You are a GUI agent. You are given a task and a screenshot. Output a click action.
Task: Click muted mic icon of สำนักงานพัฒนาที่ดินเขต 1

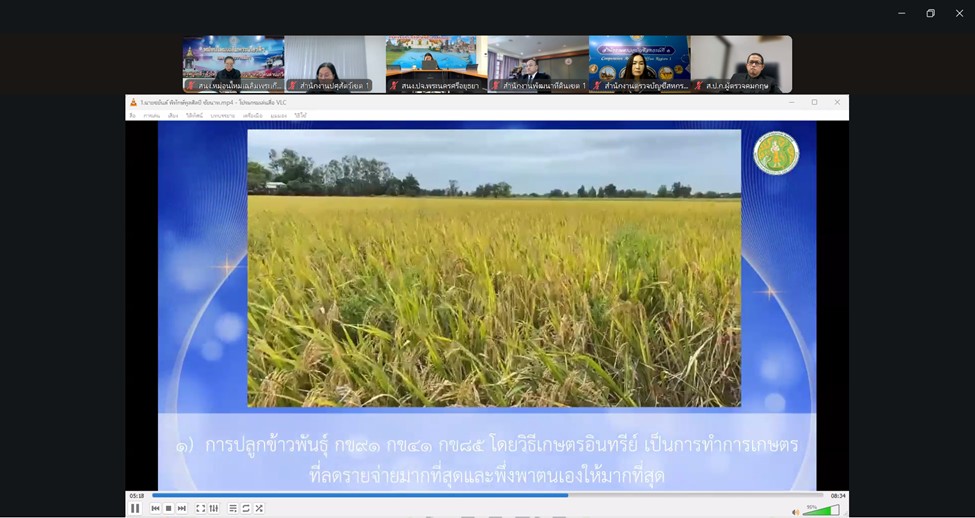coord(496,86)
